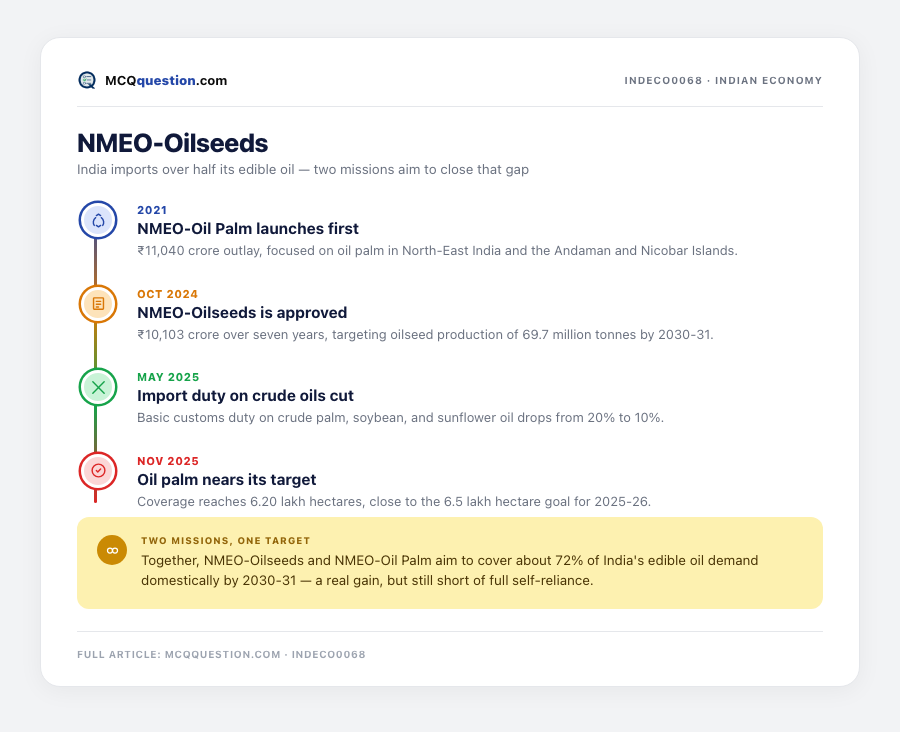Click the 2021 date label
Viewport: 900px width, 732px height.
coord(152,210)
